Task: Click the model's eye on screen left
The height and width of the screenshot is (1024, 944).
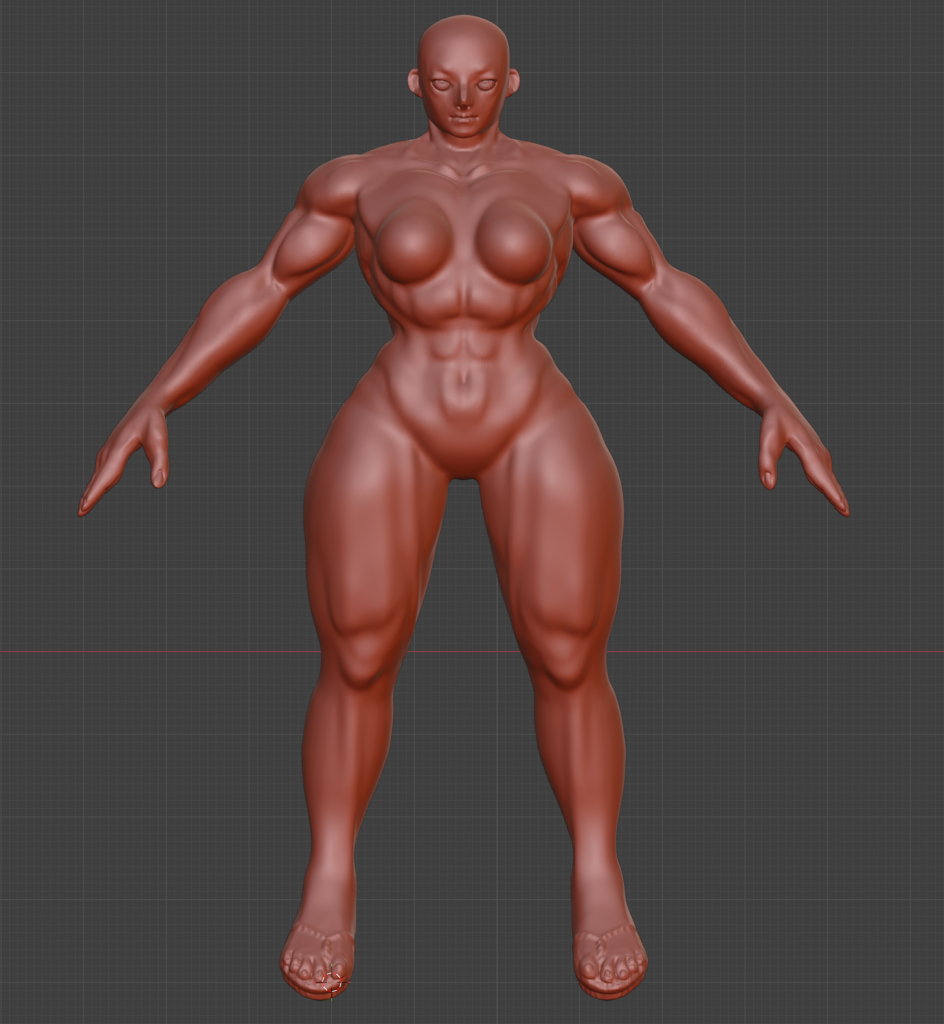Action: [x=441, y=86]
